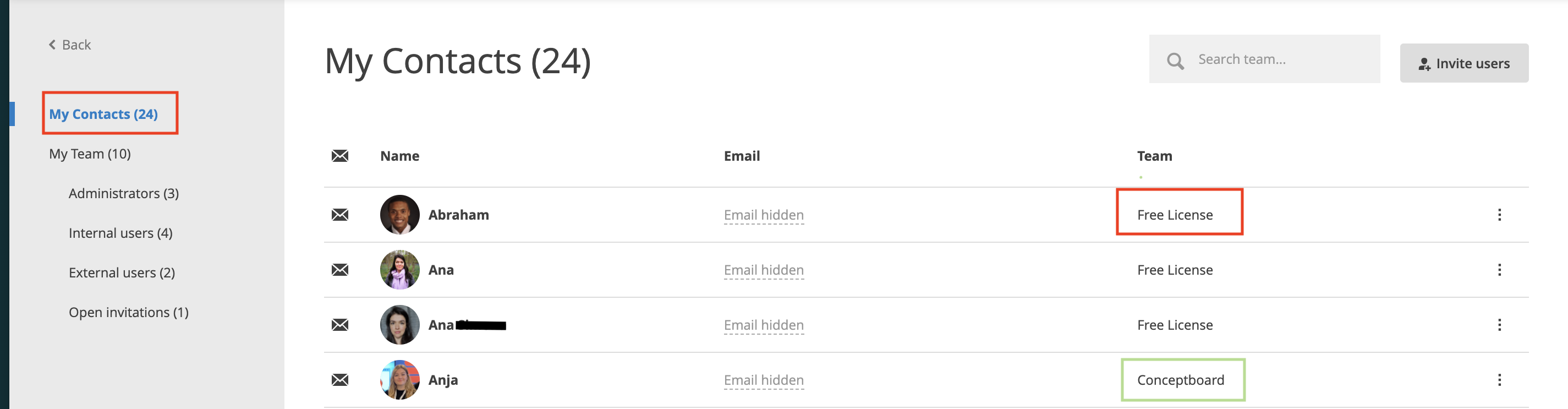
Task: Open the three-dot menu for Ana
Action: point(1499,270)
